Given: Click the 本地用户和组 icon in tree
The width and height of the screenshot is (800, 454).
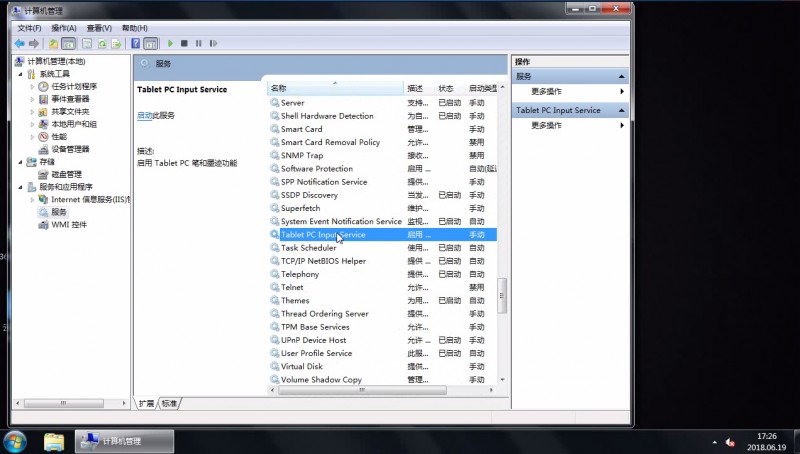Looking at the screenshot, I should pos(43,124).
